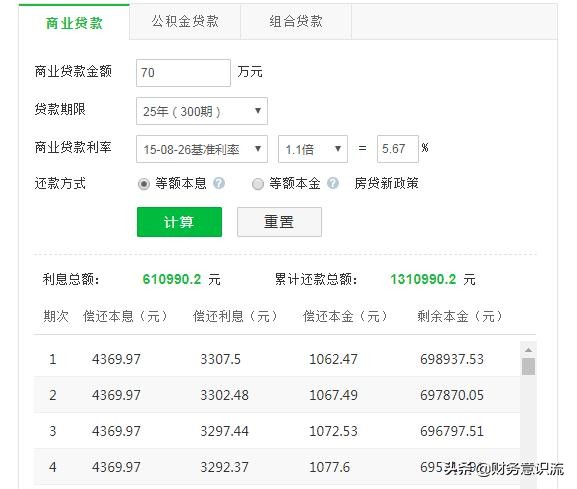The width and height of the screenshot is (577, 489).
Task: Click remaining principal 697870.05
Action: pyautogui.click(x=452, y=395)
